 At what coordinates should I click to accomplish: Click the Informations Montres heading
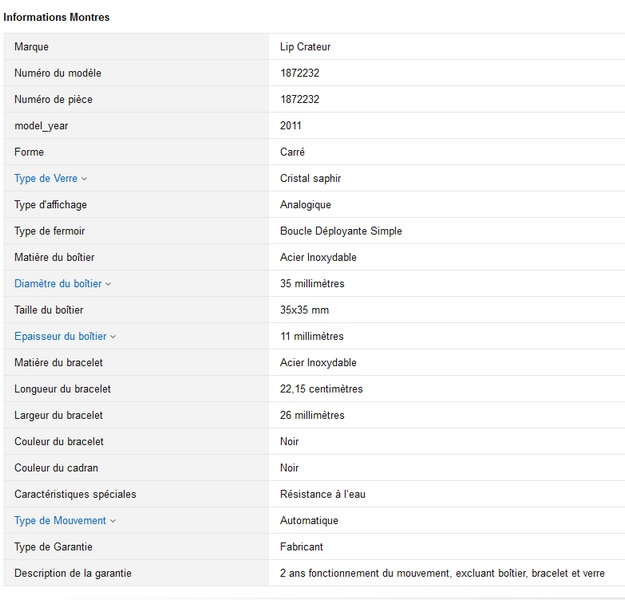click(56, 17)
